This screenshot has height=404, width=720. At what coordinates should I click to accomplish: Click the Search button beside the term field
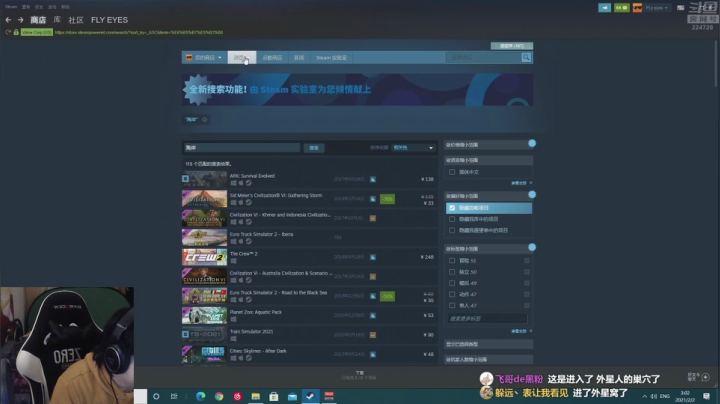point(314,148)
